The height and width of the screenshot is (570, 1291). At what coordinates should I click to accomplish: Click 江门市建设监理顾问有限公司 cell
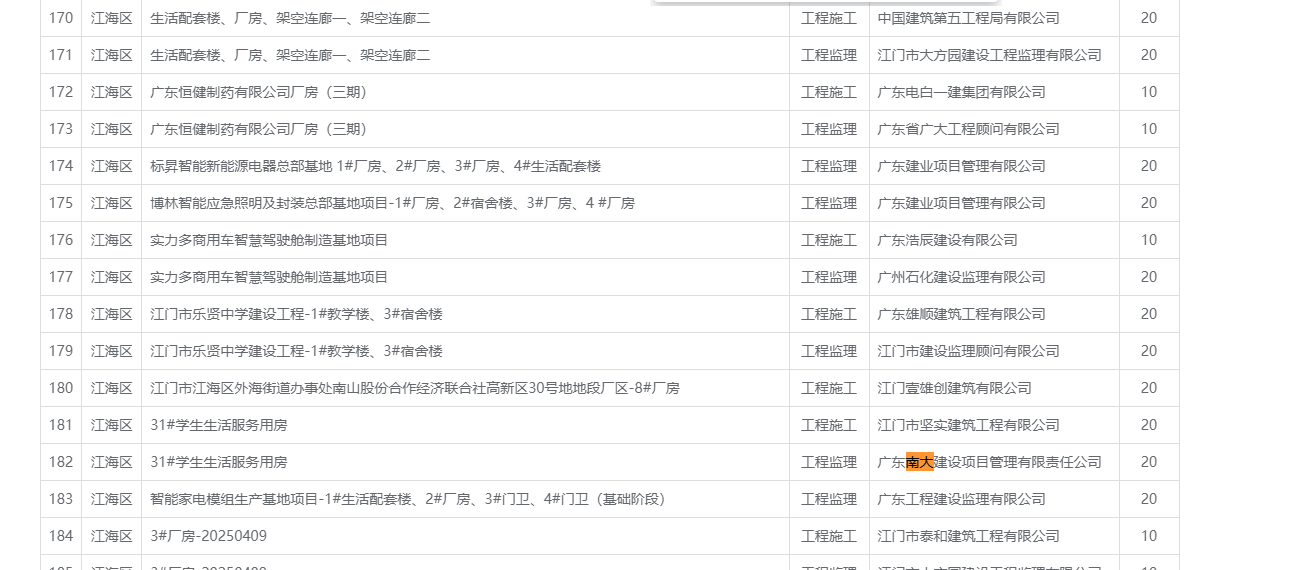968,351
